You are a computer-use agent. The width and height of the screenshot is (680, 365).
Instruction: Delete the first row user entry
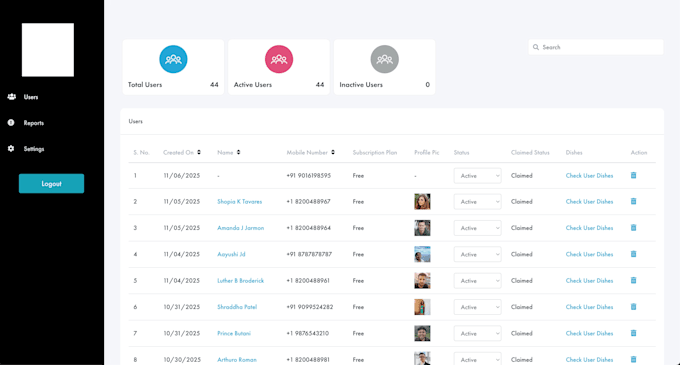tap(633, 175)
